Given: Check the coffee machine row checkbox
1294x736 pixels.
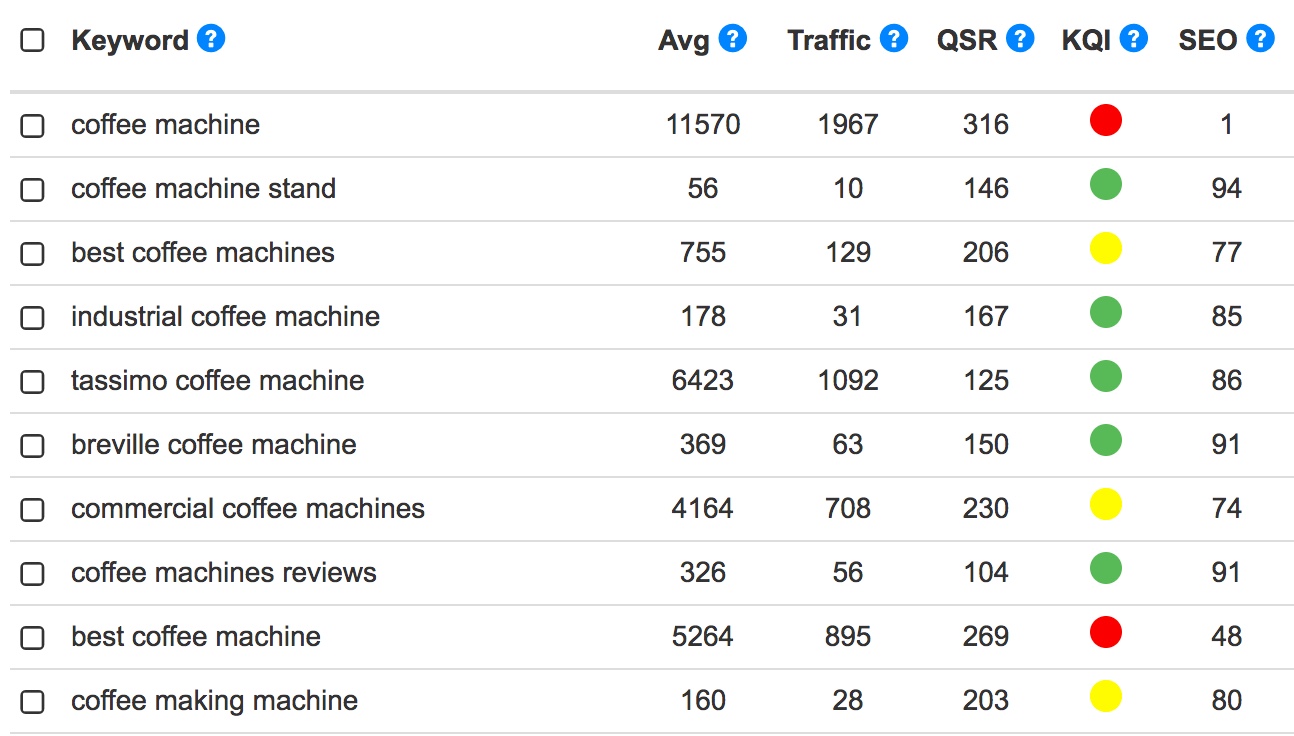Looking at the screenshot, I should click(31, 124).
